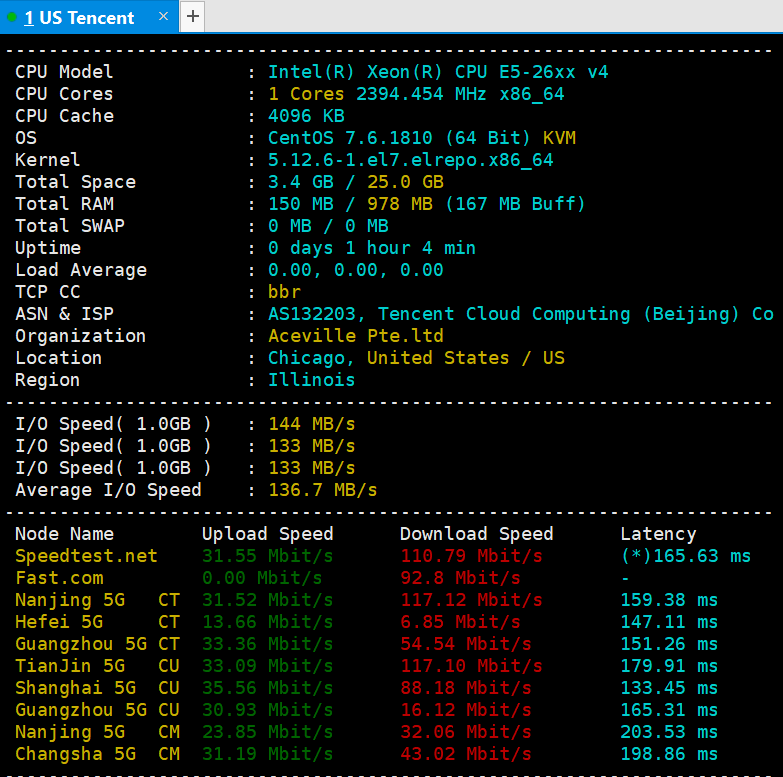Image resolution: width=783 pixels, height=777 pixels.
Task: Click Guangzhou 5G CU node name
Action: (x=97, y=710)
